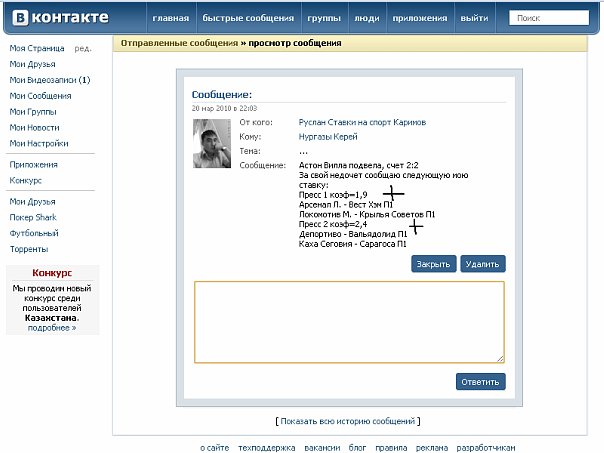The width and height of the screenshot is (604, 453).
Task: Click Показать всю историю сообщений link
Action: [x=348, y=421]
